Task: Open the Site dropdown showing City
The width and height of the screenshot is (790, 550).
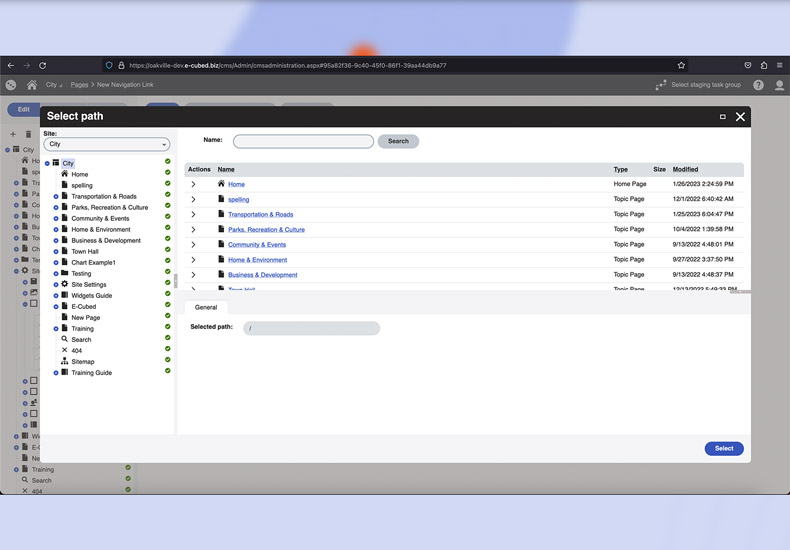Action: 107,144
